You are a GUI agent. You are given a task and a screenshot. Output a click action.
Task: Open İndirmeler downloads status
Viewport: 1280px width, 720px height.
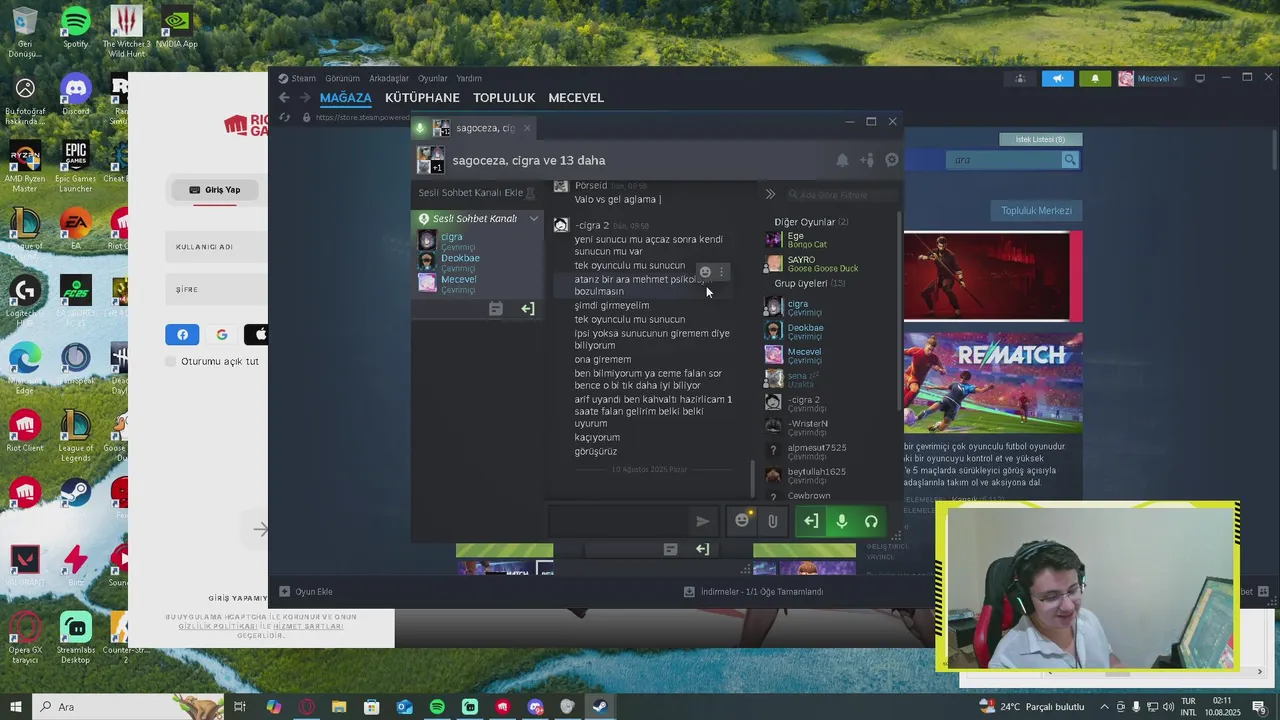tap(754, 592)
